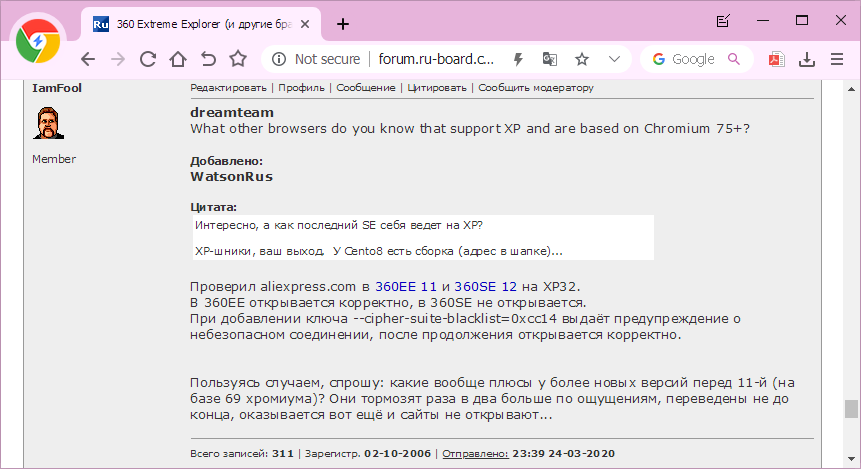Click username IamFool
Viewport: 861px width, 469px height.
[57, 88]
